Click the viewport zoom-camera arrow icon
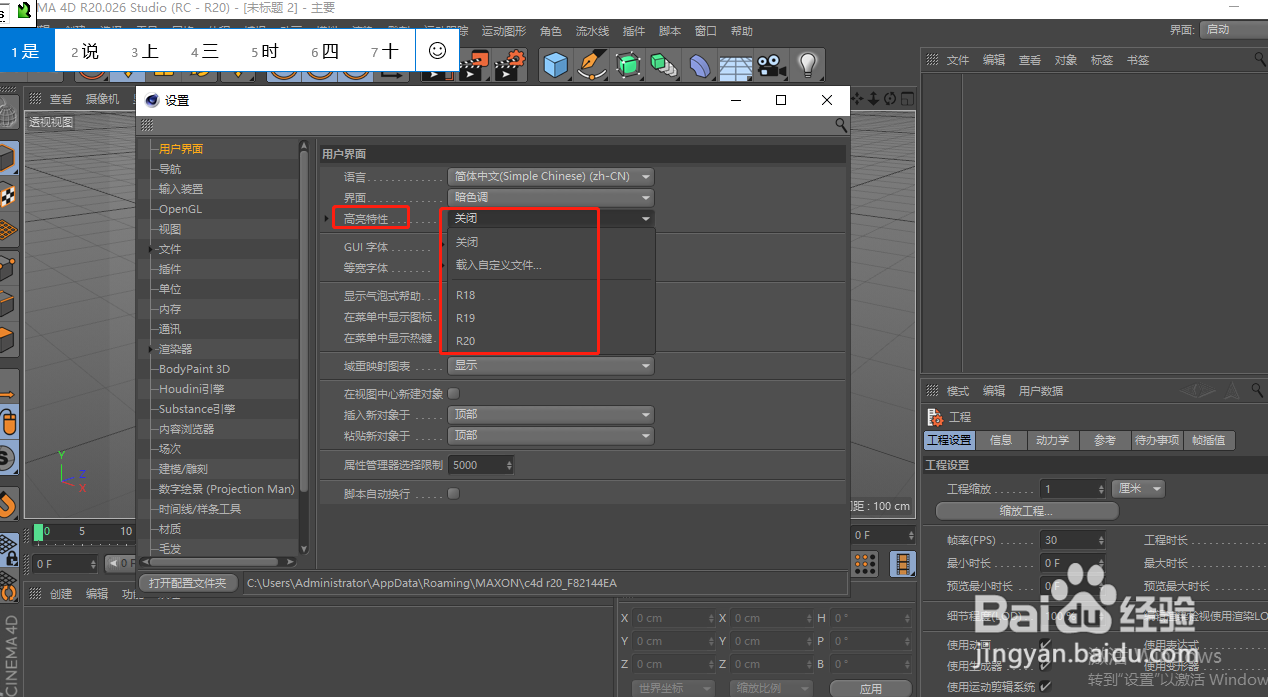1268x697 pixels. (x=874, y=98)
